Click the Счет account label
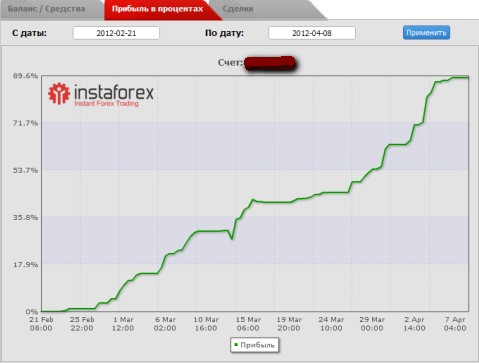Image resolution: width=479 pixels, height=363 pixels. [230, 63]
